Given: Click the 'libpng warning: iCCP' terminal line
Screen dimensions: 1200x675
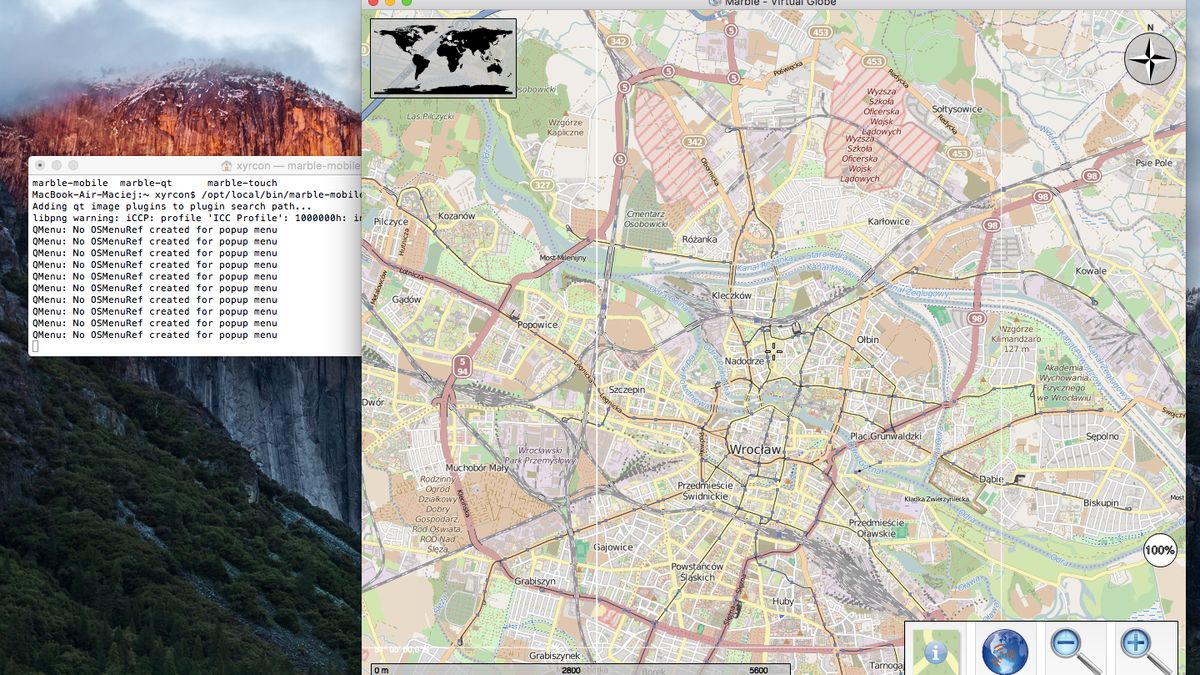Looking at the screenshot, I should point(196,218).
